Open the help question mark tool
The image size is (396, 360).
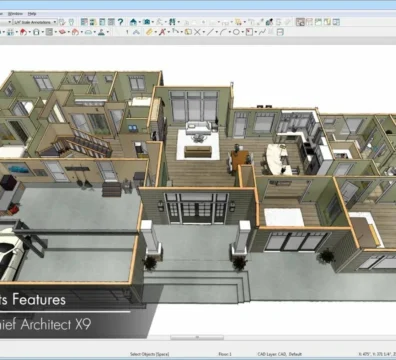point(120,22)
